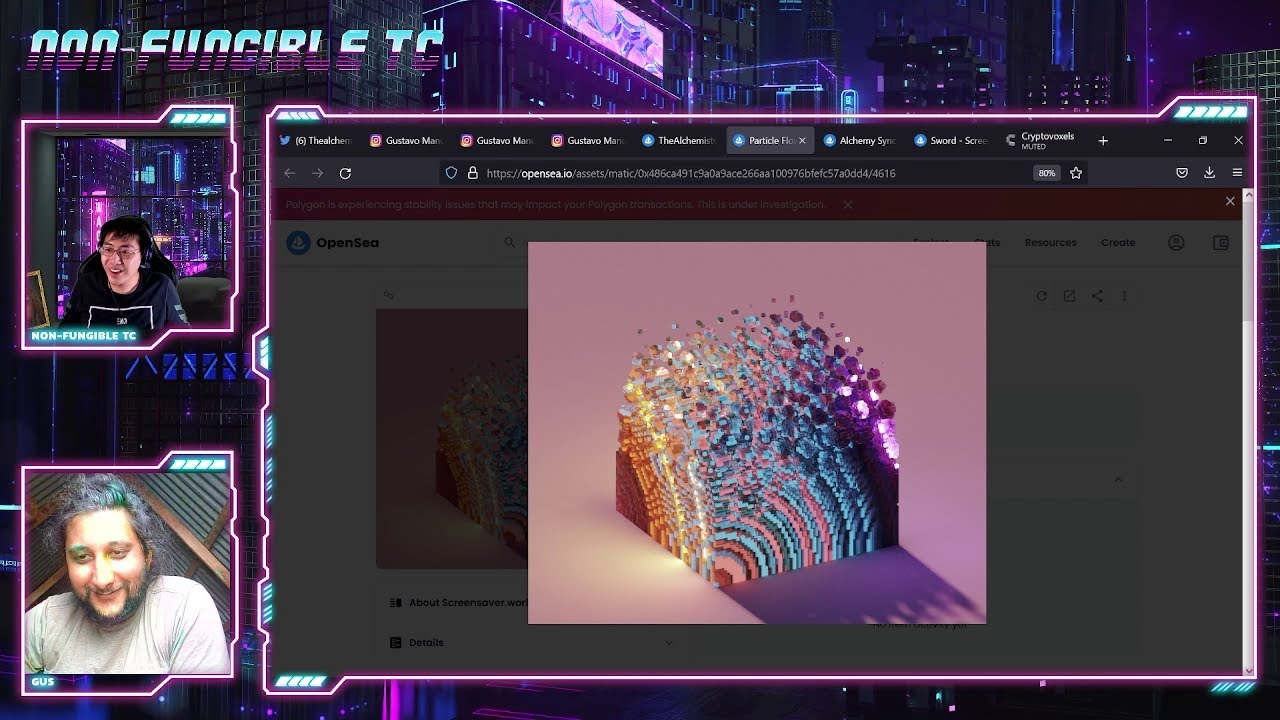Open the browser downloads panel
This screenshot has width=1280, height=720.
pyautogui.click(x=1209, y=173)
